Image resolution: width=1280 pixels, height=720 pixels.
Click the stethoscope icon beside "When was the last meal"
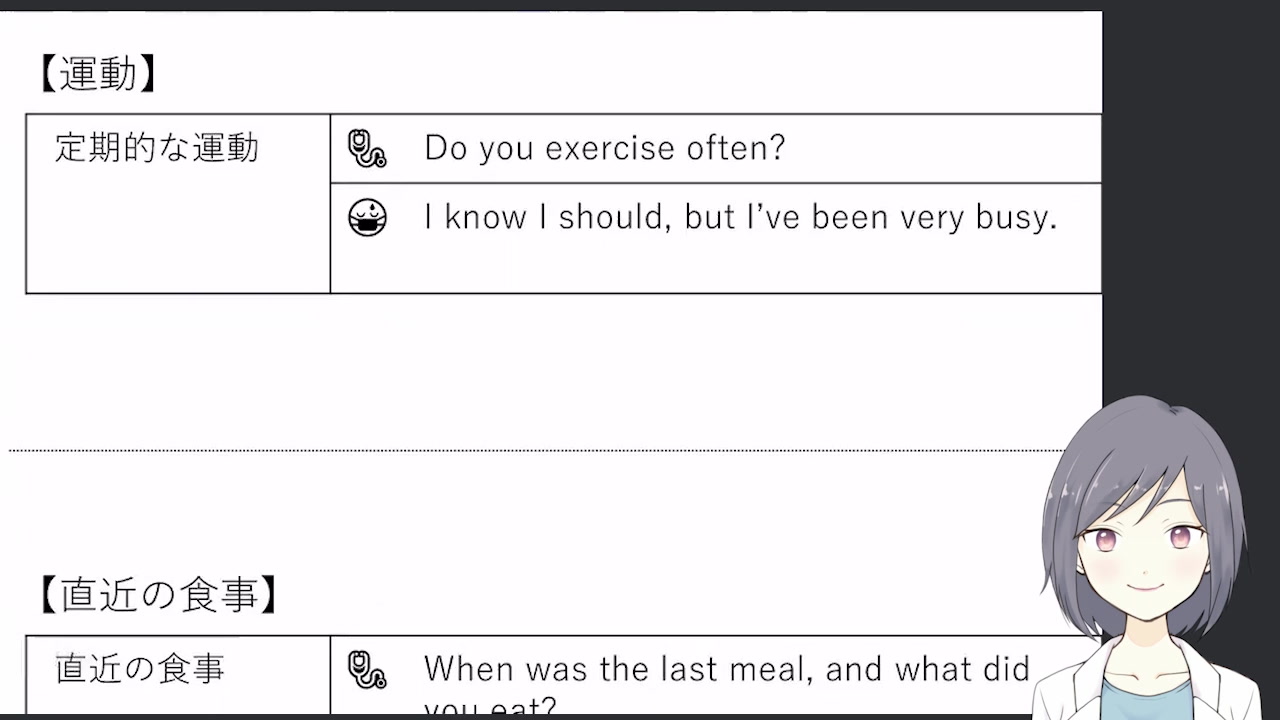(366, 669)
